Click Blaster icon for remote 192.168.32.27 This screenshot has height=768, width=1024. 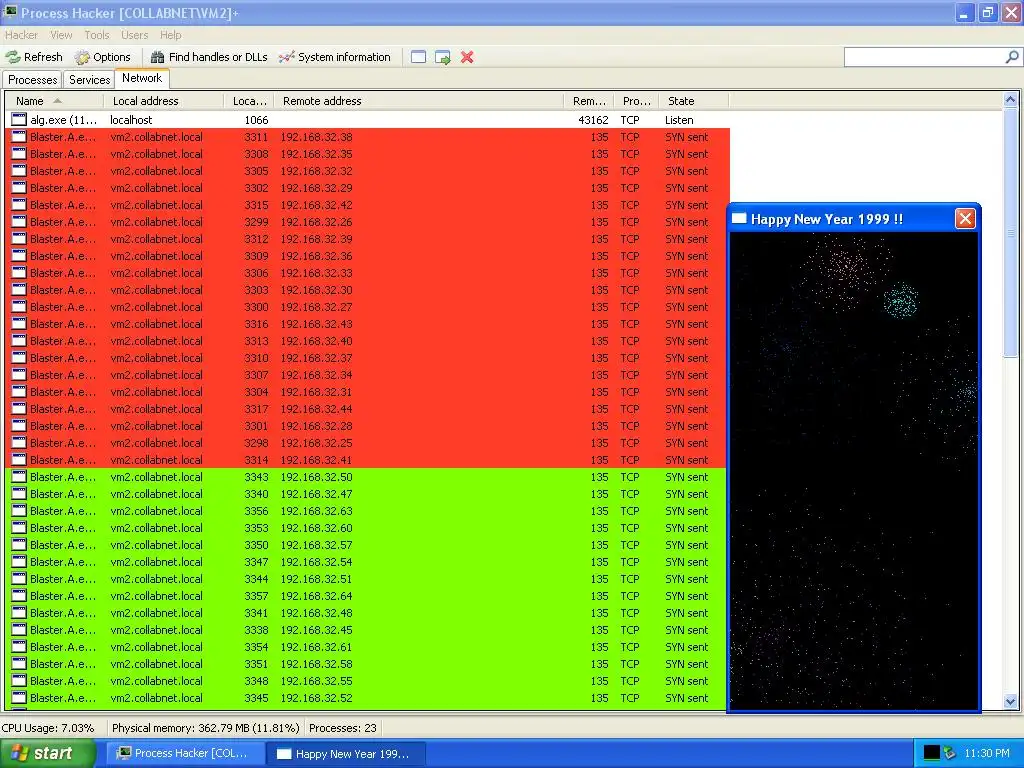pyautogui.click(x=19, y=306)
